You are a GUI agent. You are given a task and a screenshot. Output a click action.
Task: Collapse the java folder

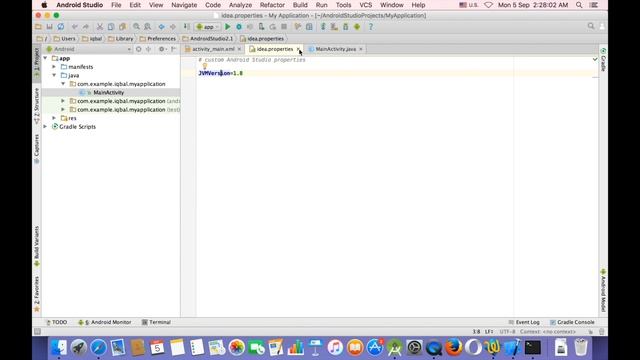click(x=54, y=75)
